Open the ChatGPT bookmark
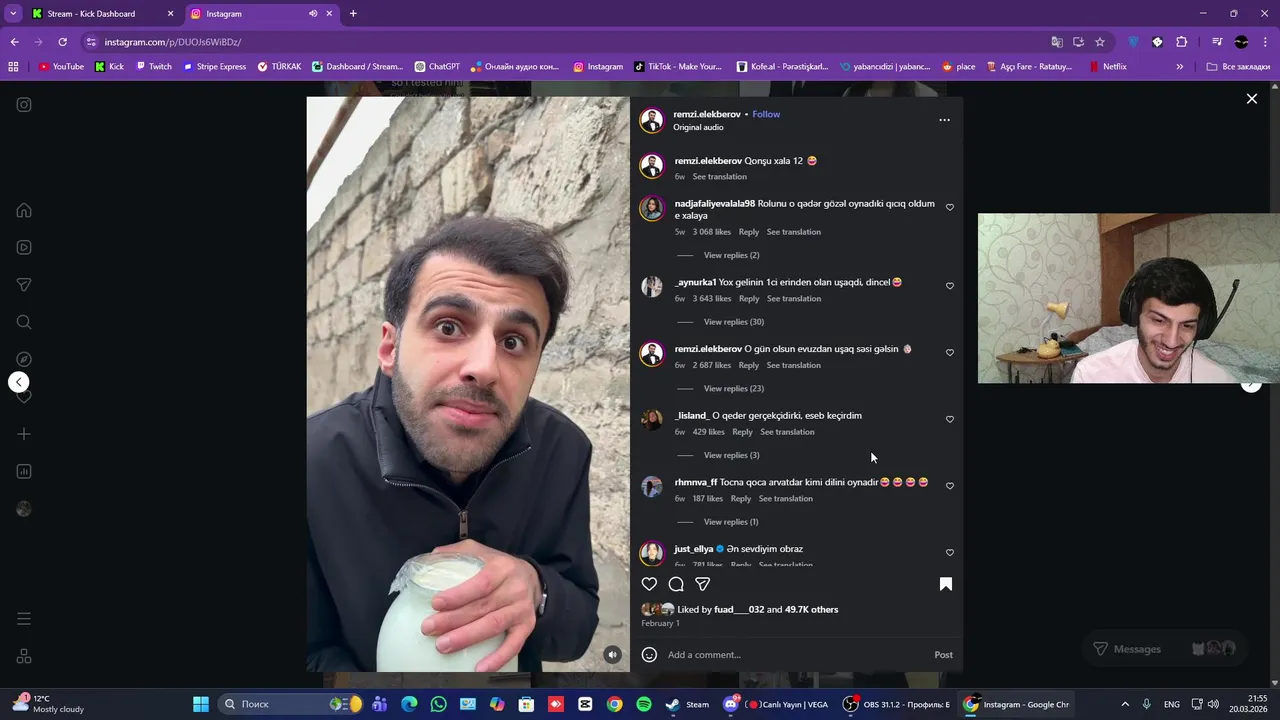The width and height of the screenshot is (1280, 720). click(x=437, y=67)
